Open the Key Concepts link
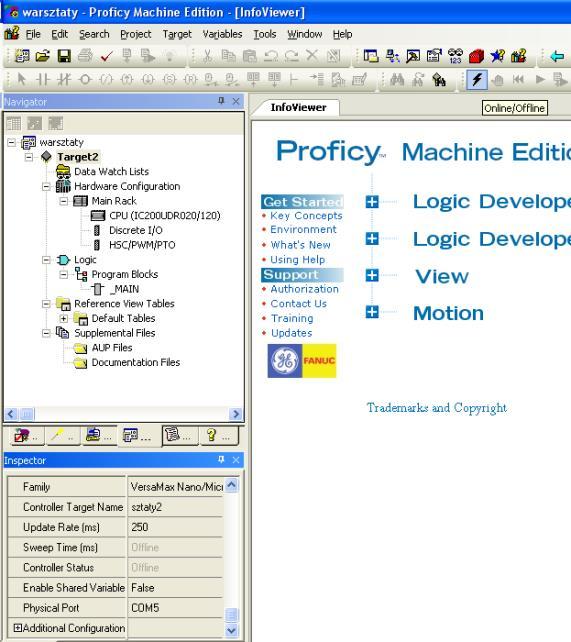Viewport: 571px width, 642px height. tap(306, 216)
